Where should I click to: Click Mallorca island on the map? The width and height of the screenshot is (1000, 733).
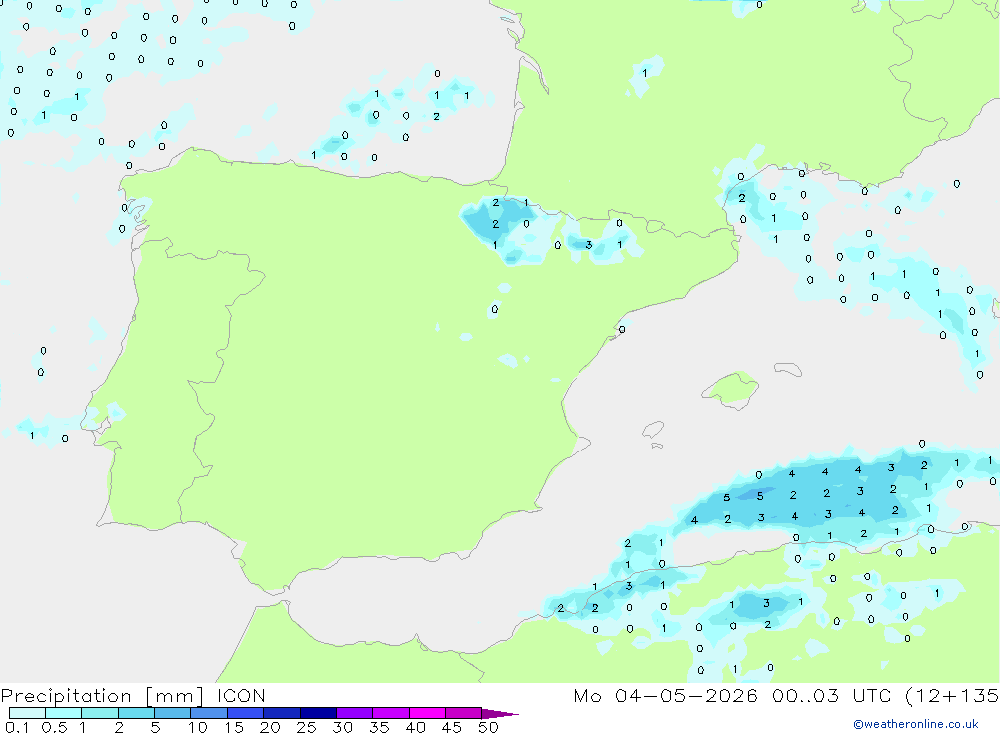point(732,389)
